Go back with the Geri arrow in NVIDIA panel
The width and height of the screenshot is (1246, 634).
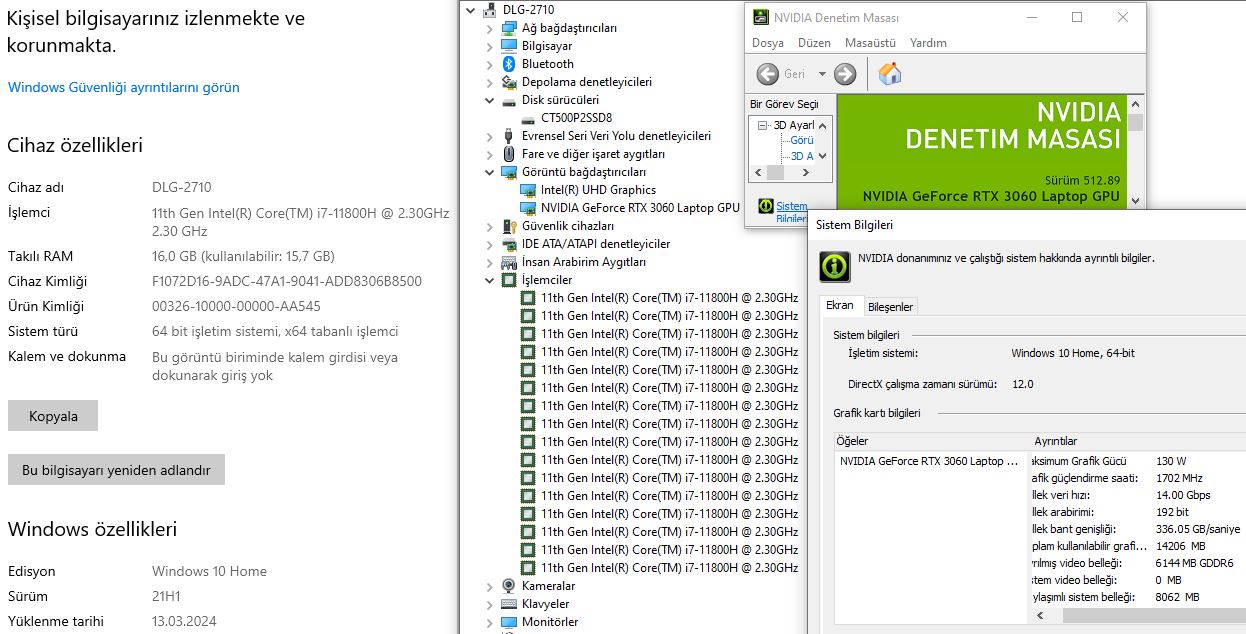(x=768, y=74)
